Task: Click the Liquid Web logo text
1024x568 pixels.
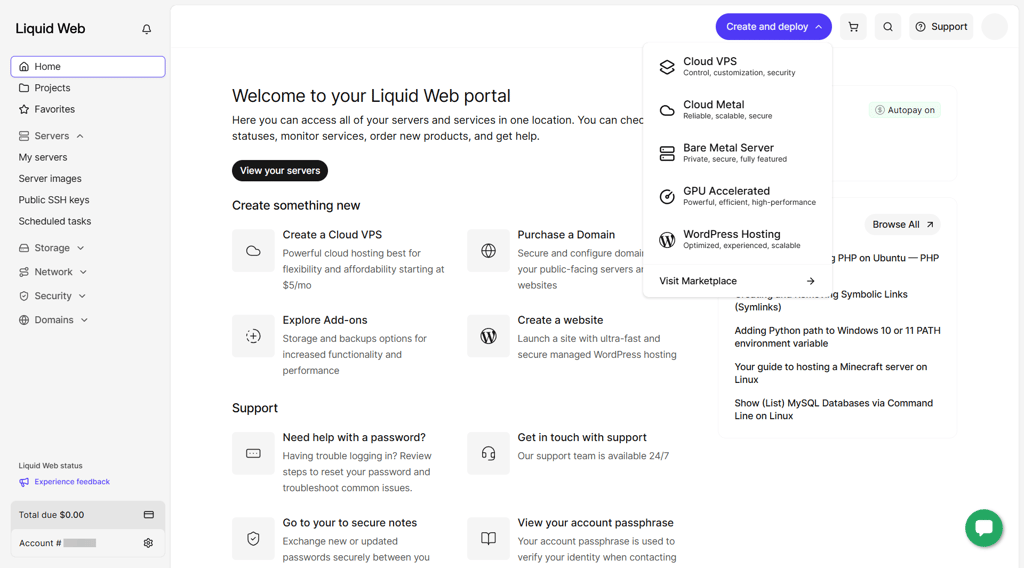Action: [x=50, y=29]
